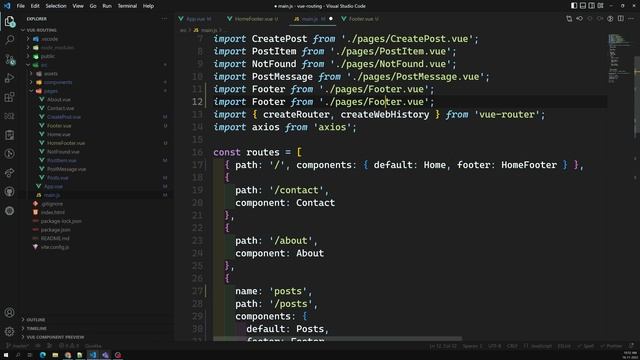
Task: Collapse the pages folder
Action: tap(50, 91)
